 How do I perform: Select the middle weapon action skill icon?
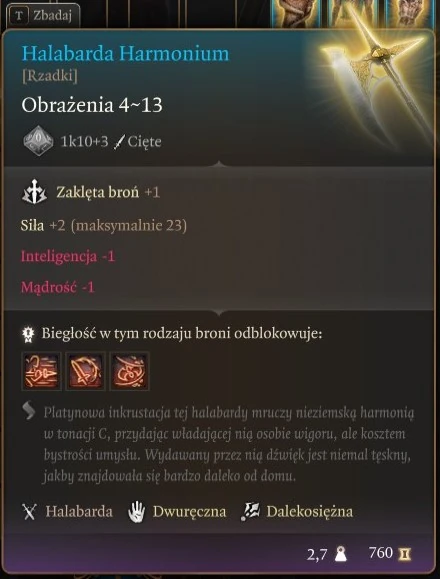(86, 371)
